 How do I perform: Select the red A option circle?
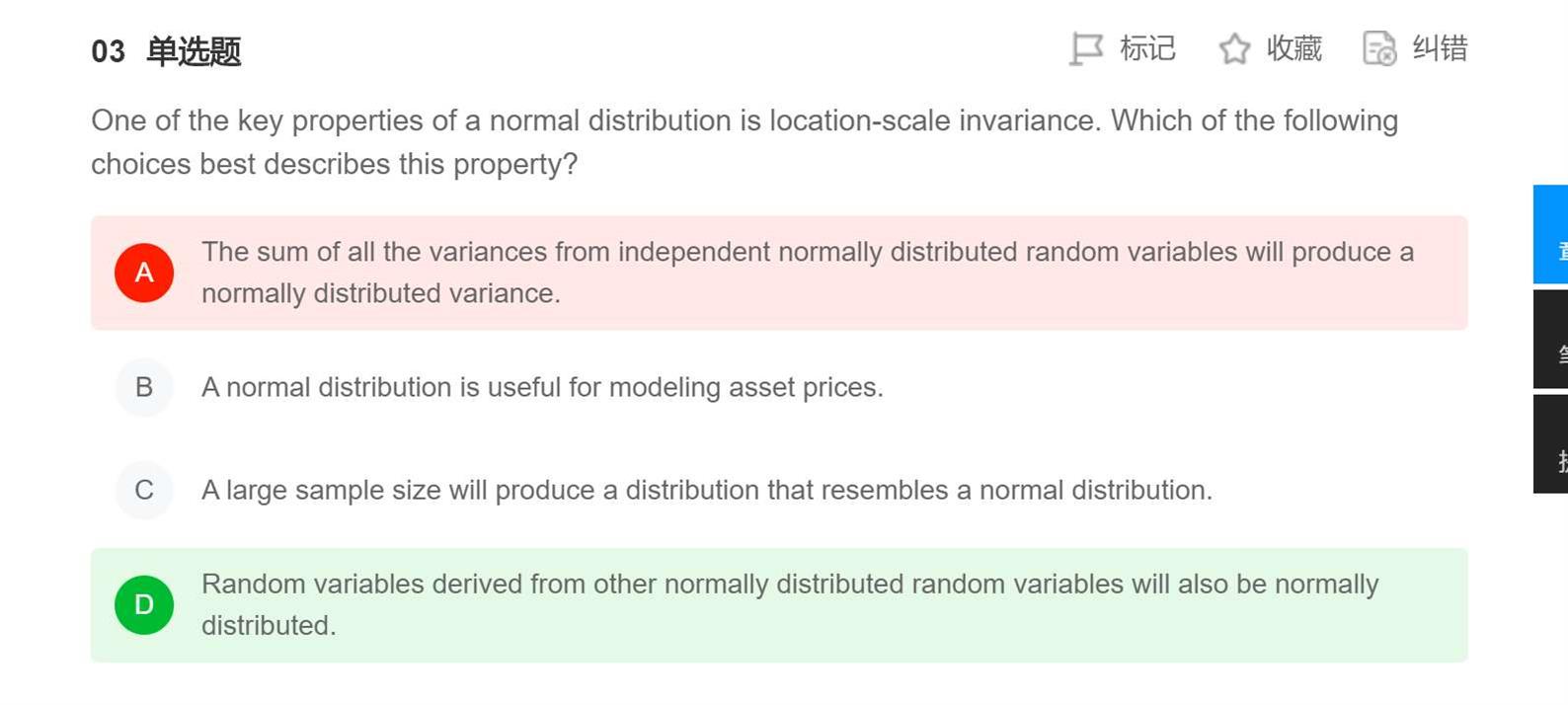tap(144, 273)
